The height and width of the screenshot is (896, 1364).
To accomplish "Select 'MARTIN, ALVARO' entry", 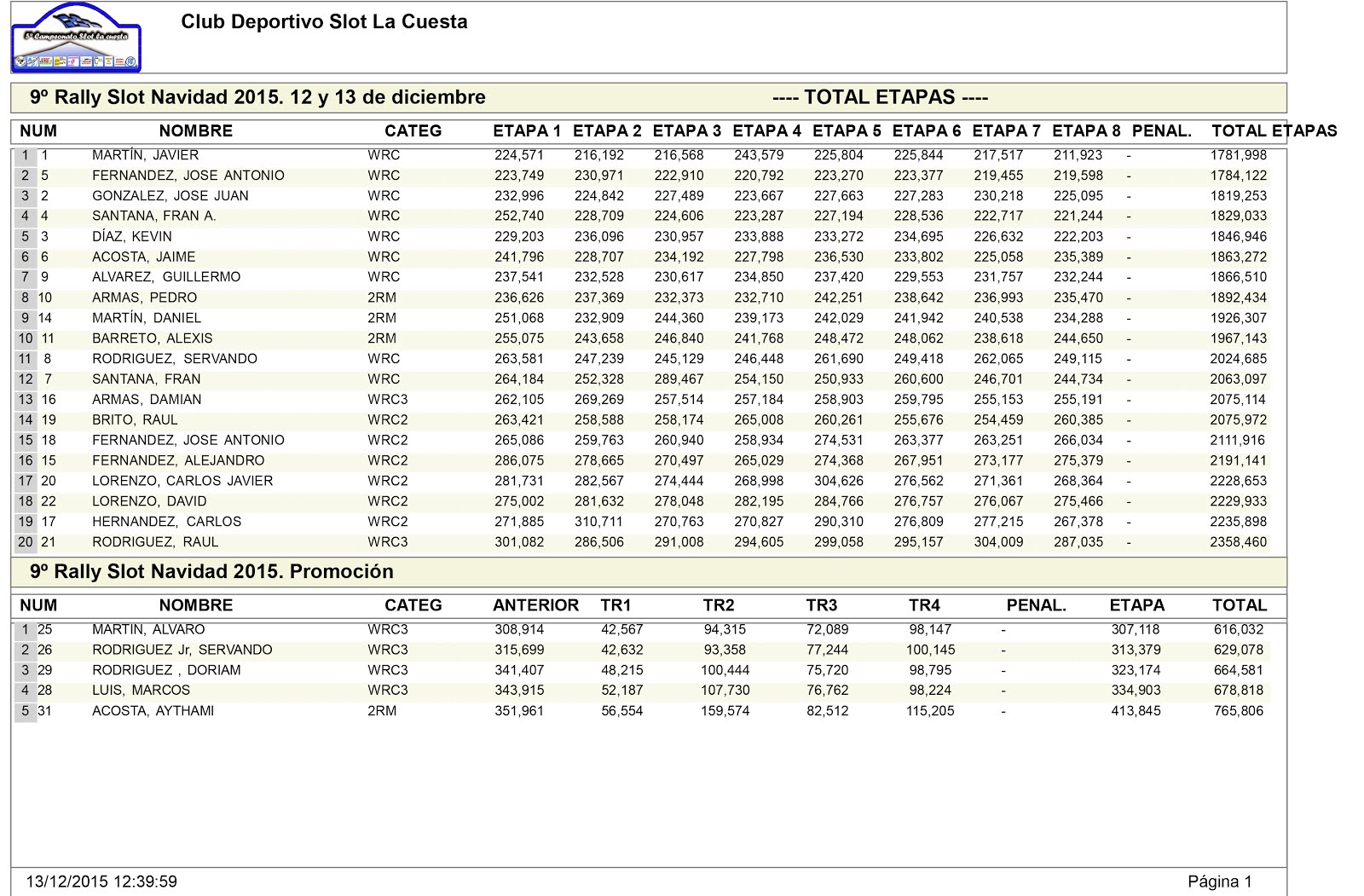I will (148, 630).
